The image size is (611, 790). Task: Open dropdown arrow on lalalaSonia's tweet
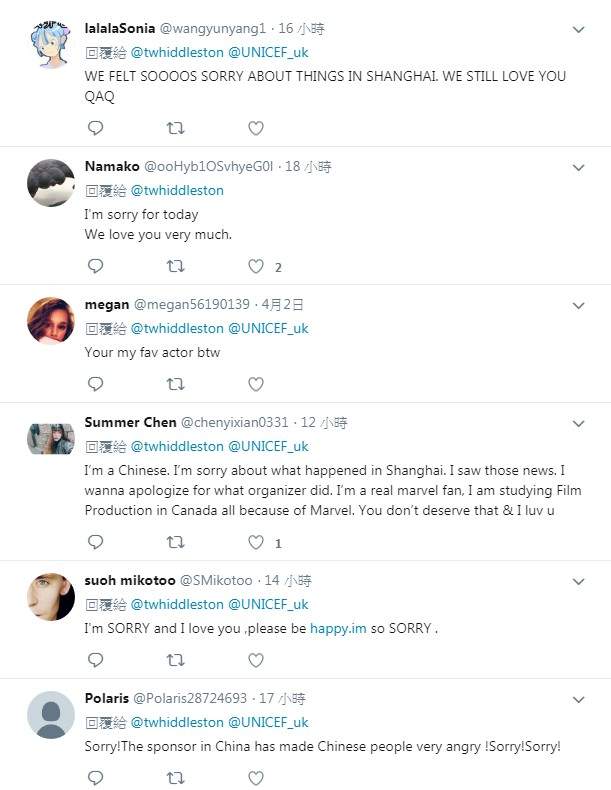pyautogui.click(x=578, y=30)
